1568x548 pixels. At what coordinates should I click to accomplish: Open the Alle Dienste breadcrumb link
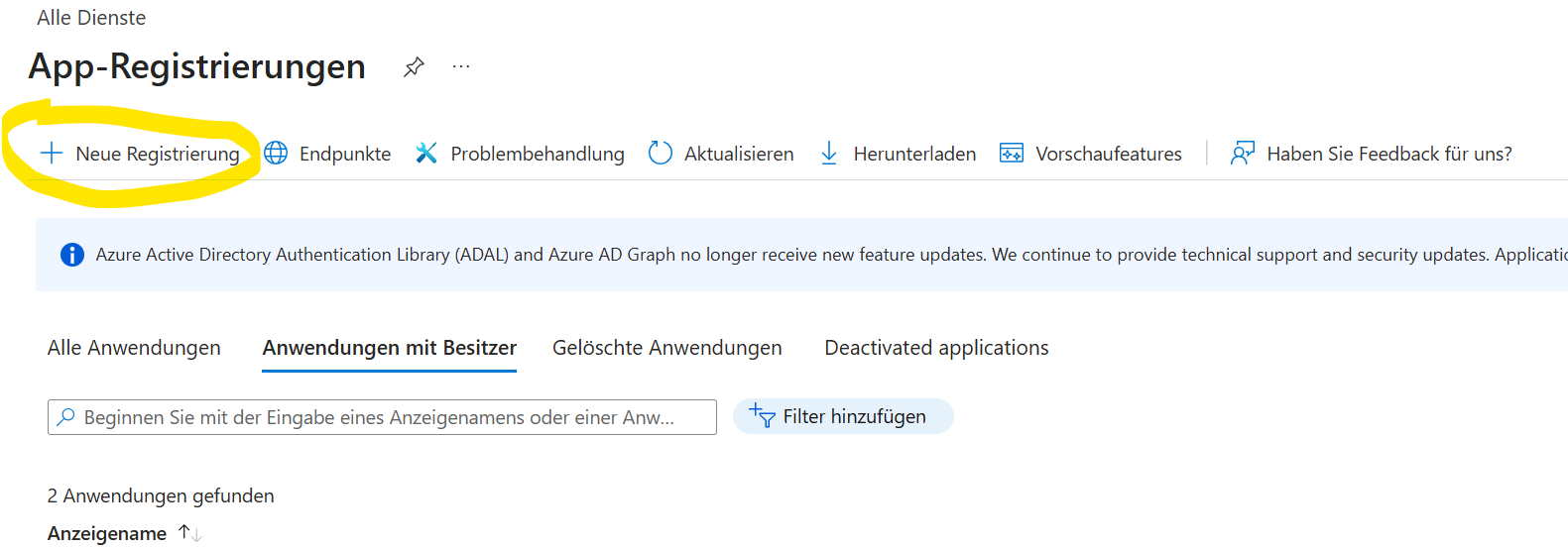click(91, 18)
